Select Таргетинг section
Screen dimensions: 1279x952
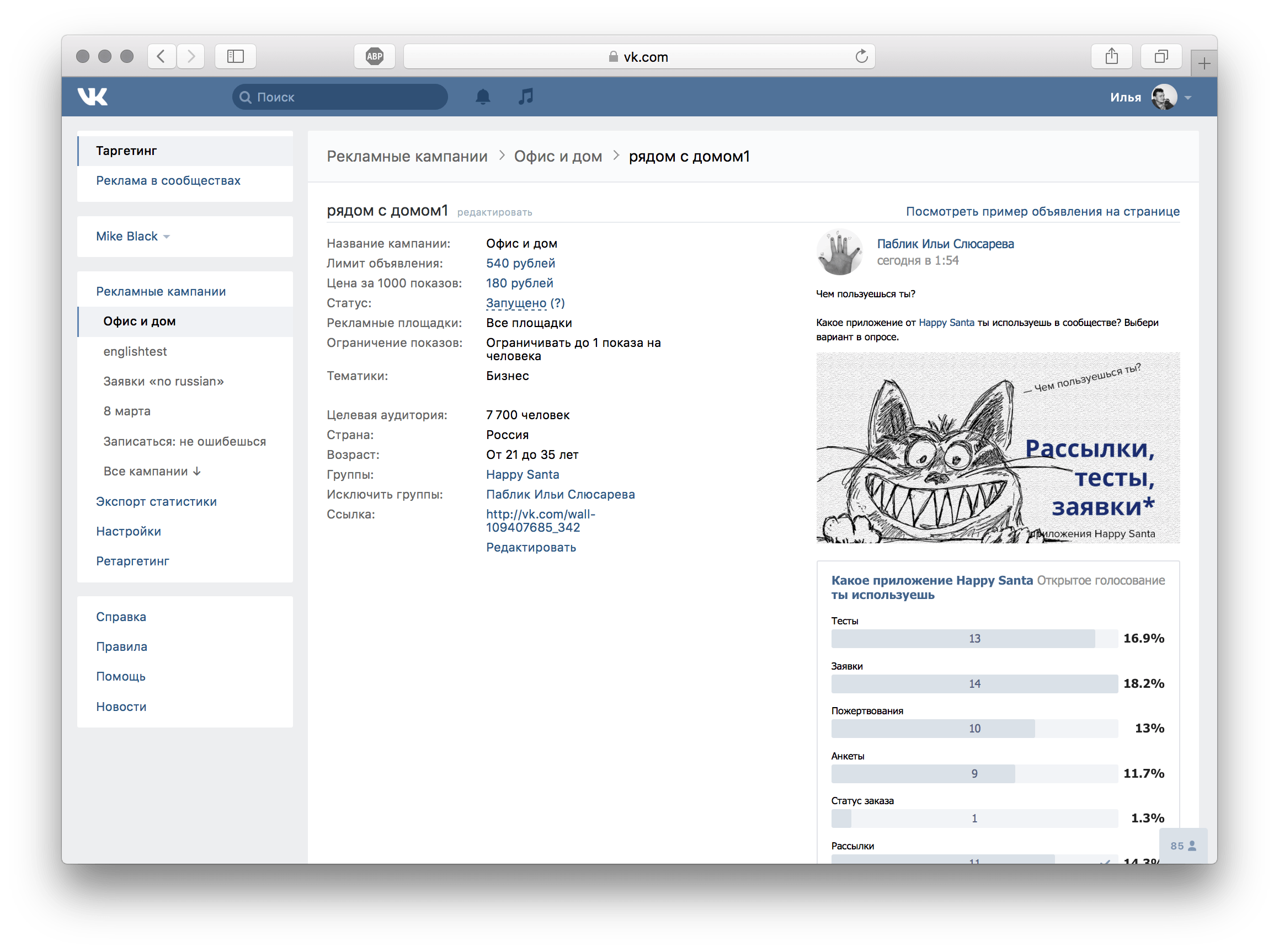click(185, 151)
